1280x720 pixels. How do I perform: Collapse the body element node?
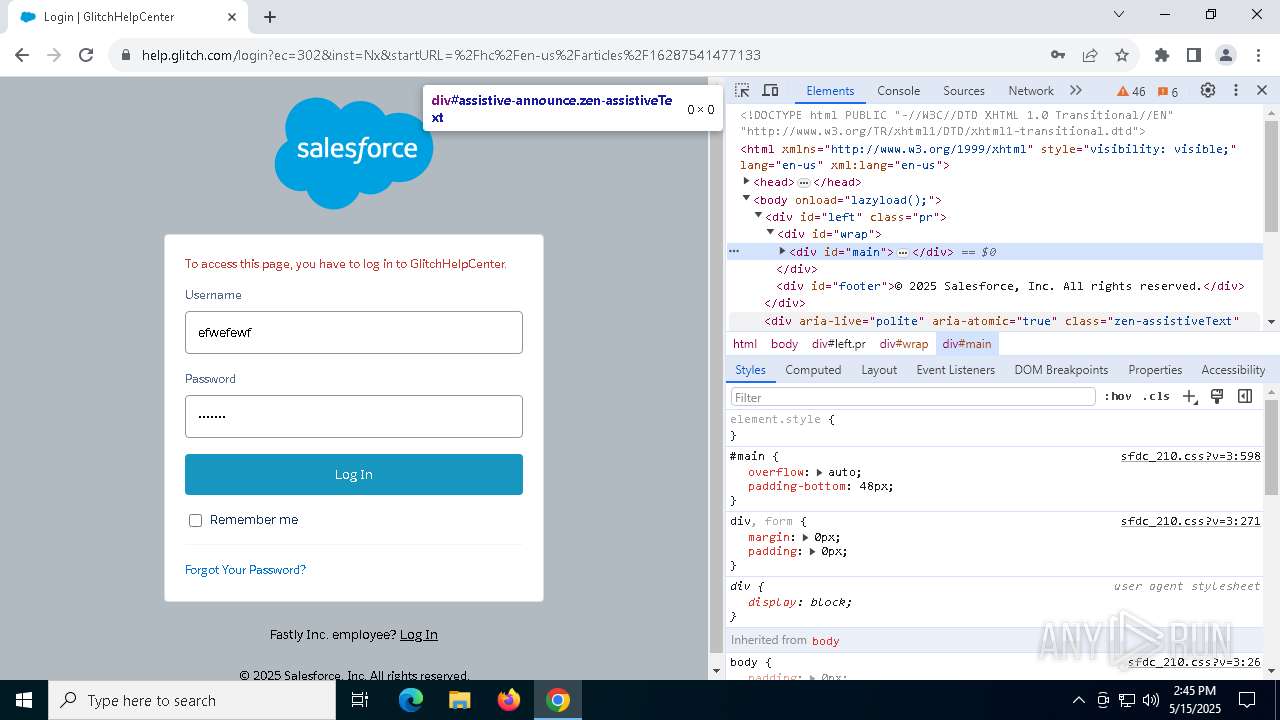[x=746, y=199]
